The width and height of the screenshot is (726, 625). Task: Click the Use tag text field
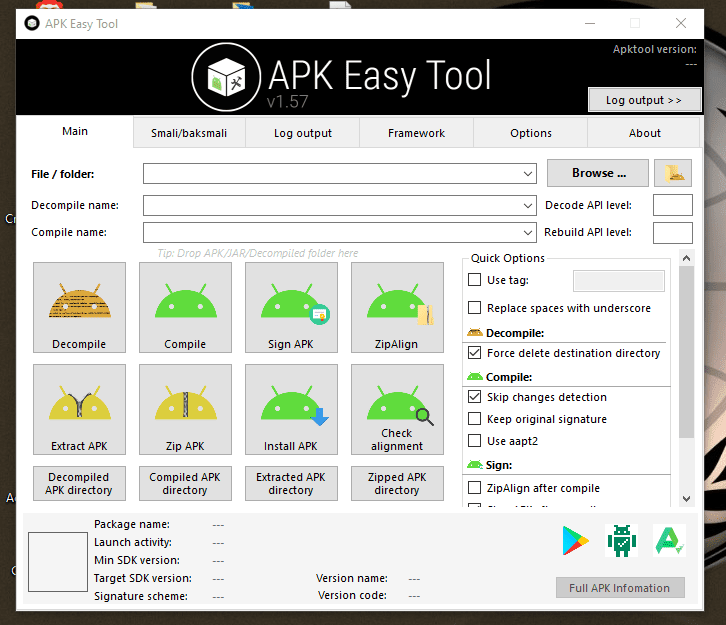pyautogui.click(x=619, y=281)
